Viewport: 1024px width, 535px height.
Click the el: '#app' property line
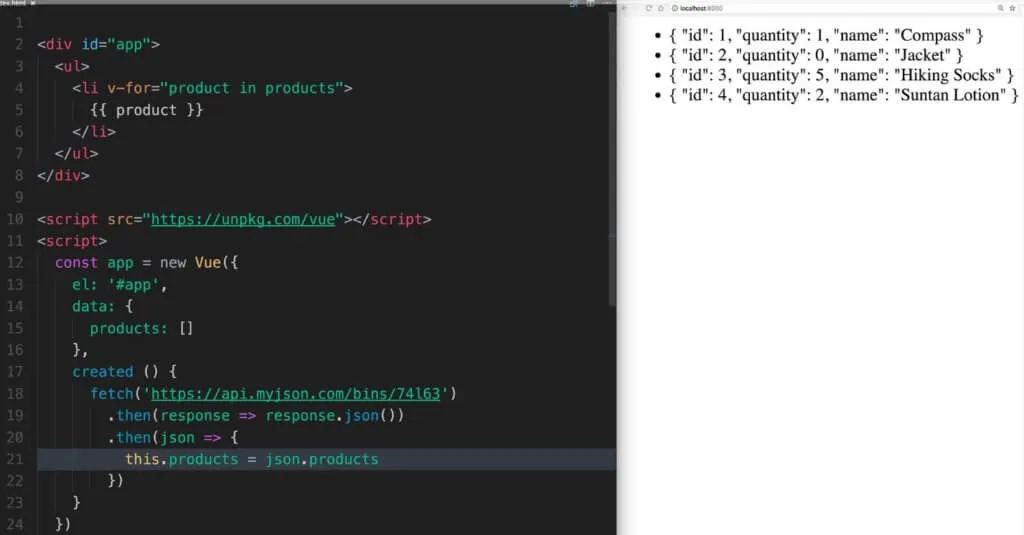[x=120, y=284]
